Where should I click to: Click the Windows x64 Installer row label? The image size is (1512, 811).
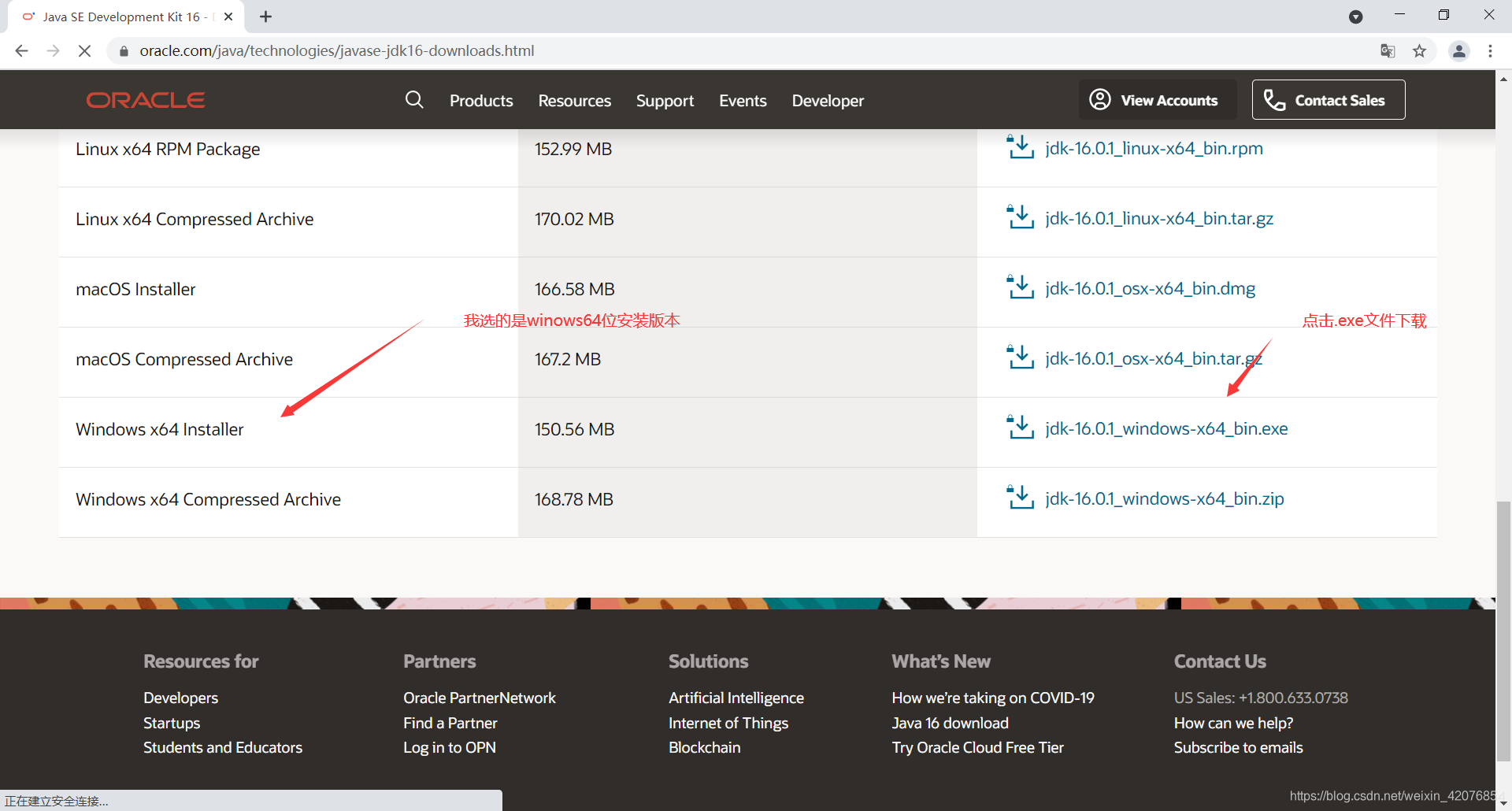coord(160,429)
